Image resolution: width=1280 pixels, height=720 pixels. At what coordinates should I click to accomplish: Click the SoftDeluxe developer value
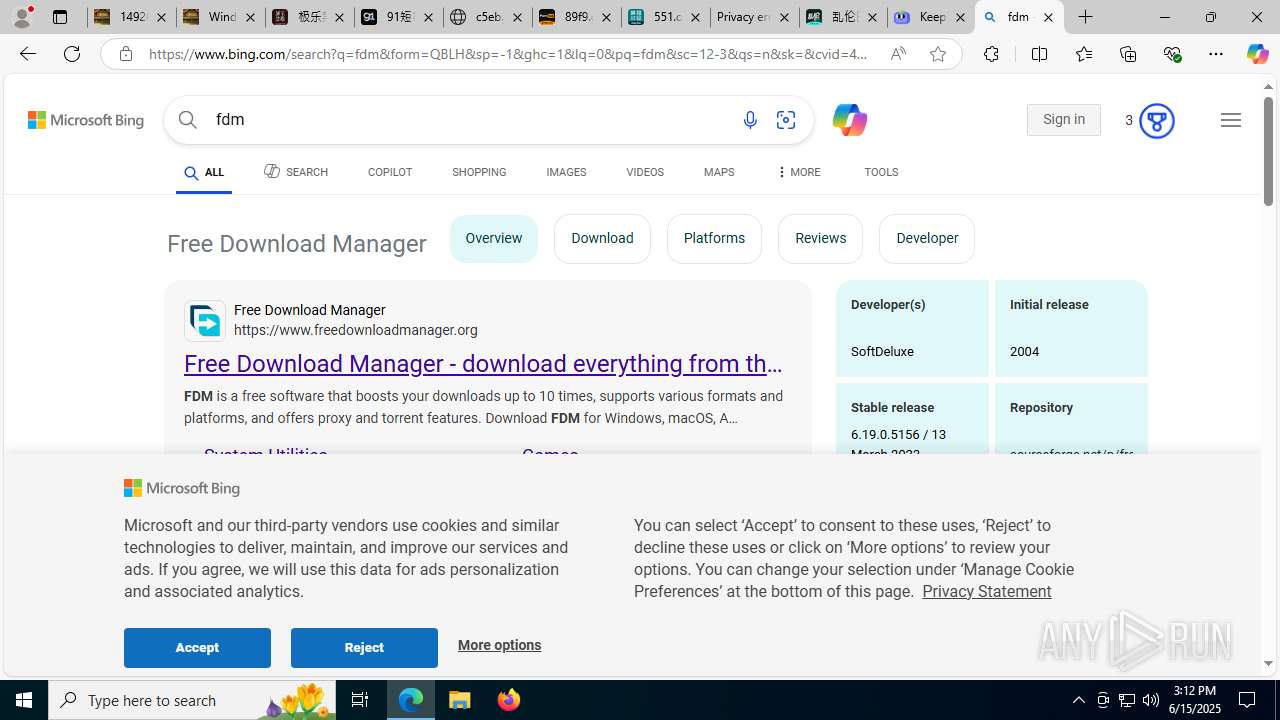coord(882,352)
